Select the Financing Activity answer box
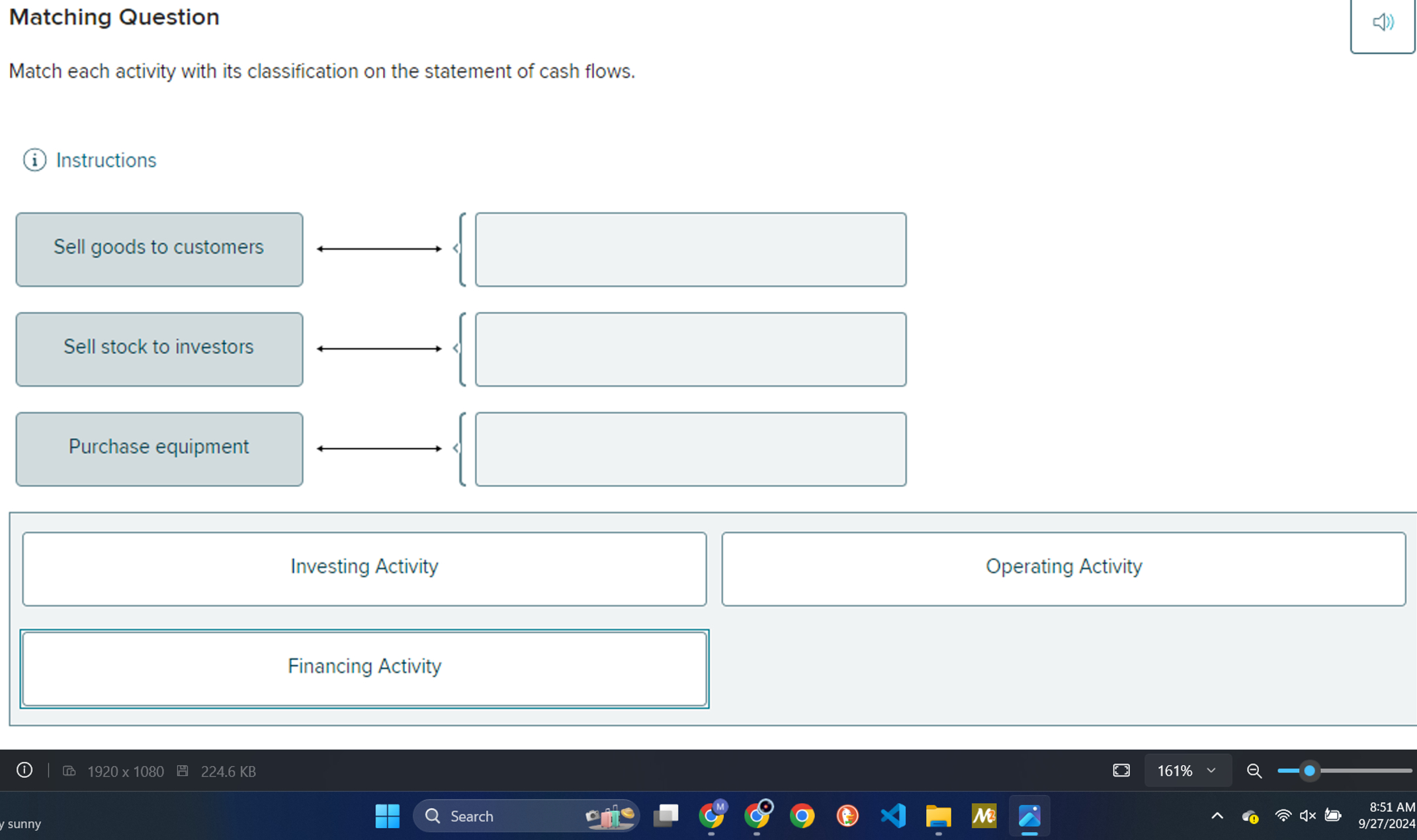The image size is (1417, 840). [x=364, y=667]
